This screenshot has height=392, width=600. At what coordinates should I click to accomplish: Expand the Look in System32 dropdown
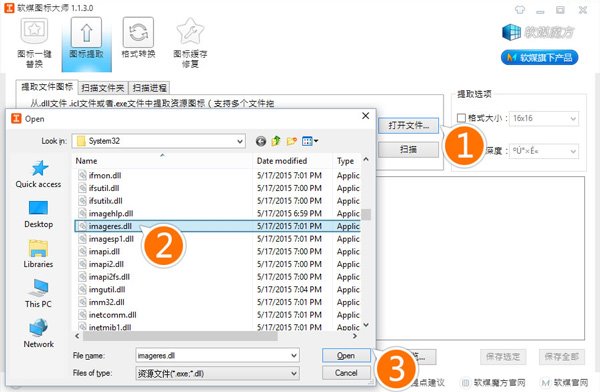(240, 141)
